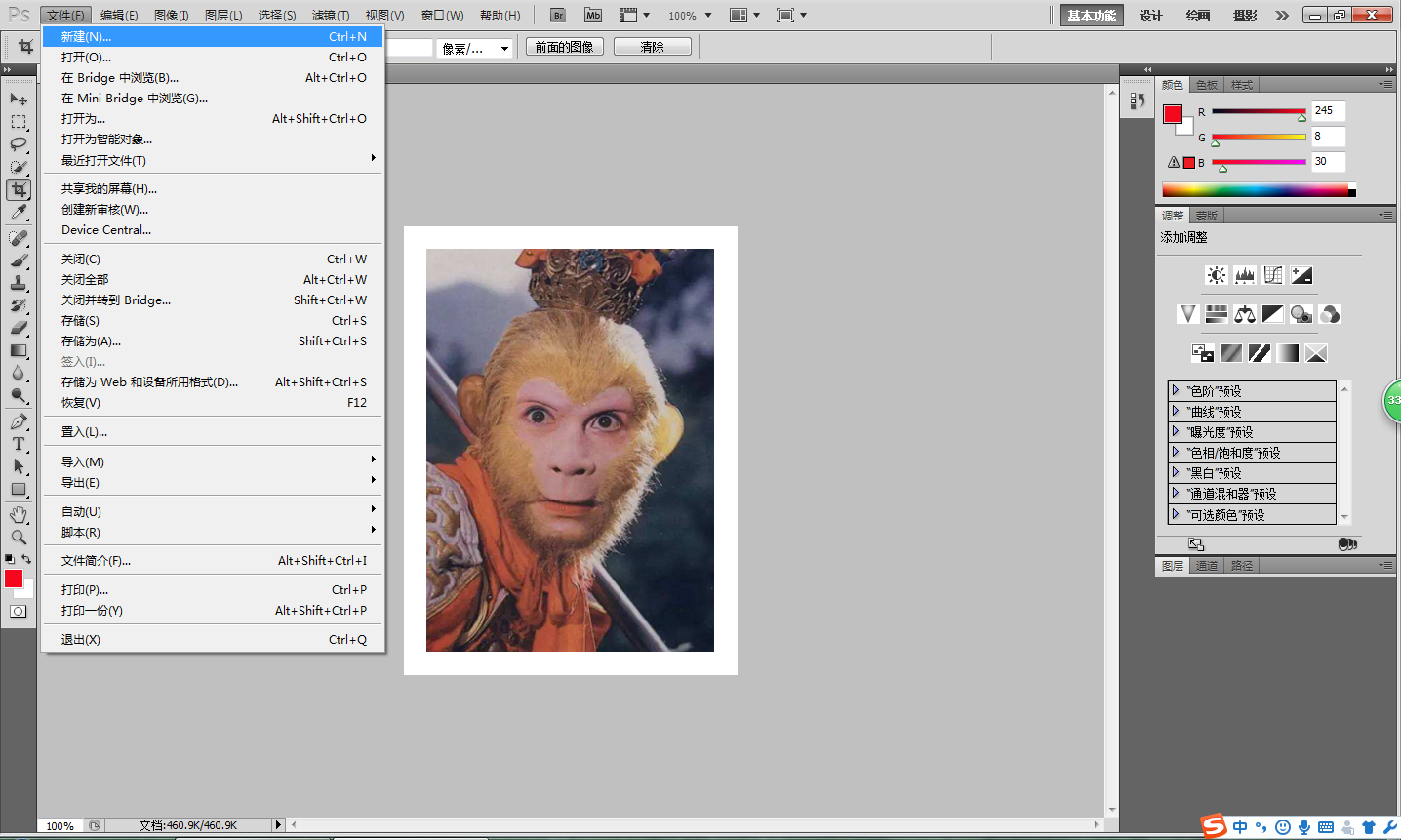Viewport: 1401px width, 840px height.
Task: Select the Zoom tool in the toolbox
Action: tap(19, 538)
